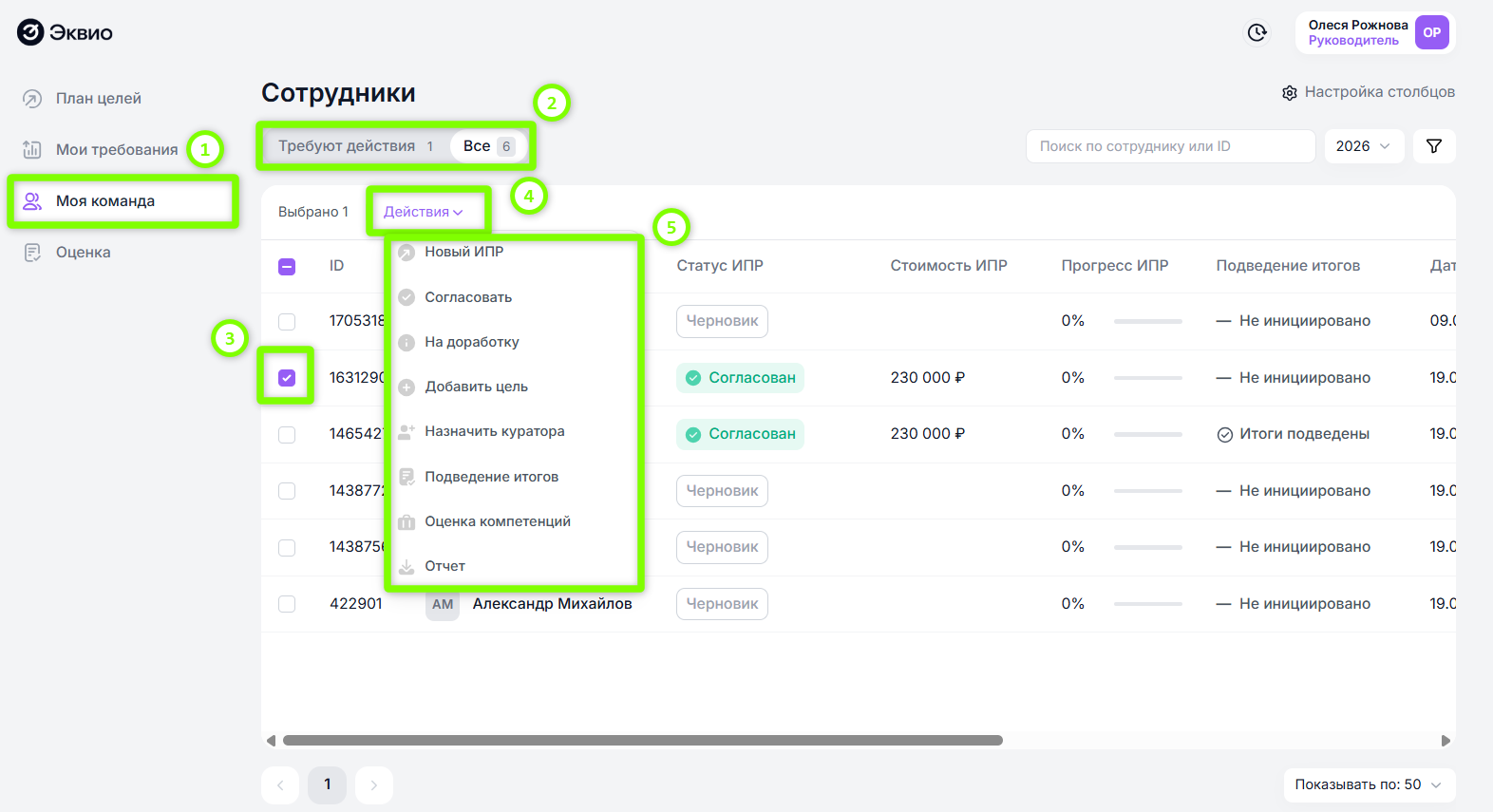Switch to Требуют действия tab
1493x812 pixels.
(356, 146)
